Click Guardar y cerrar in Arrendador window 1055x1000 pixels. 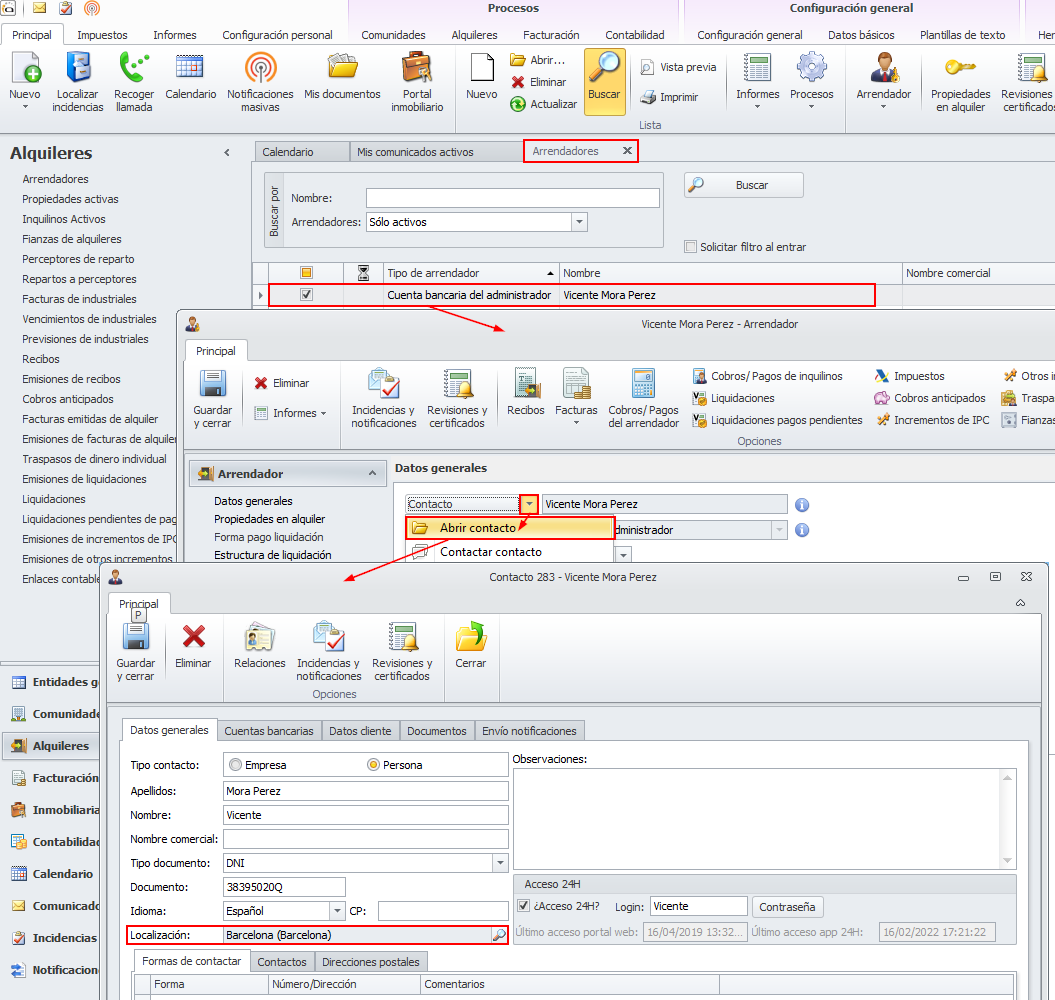[x=212, y=398]
